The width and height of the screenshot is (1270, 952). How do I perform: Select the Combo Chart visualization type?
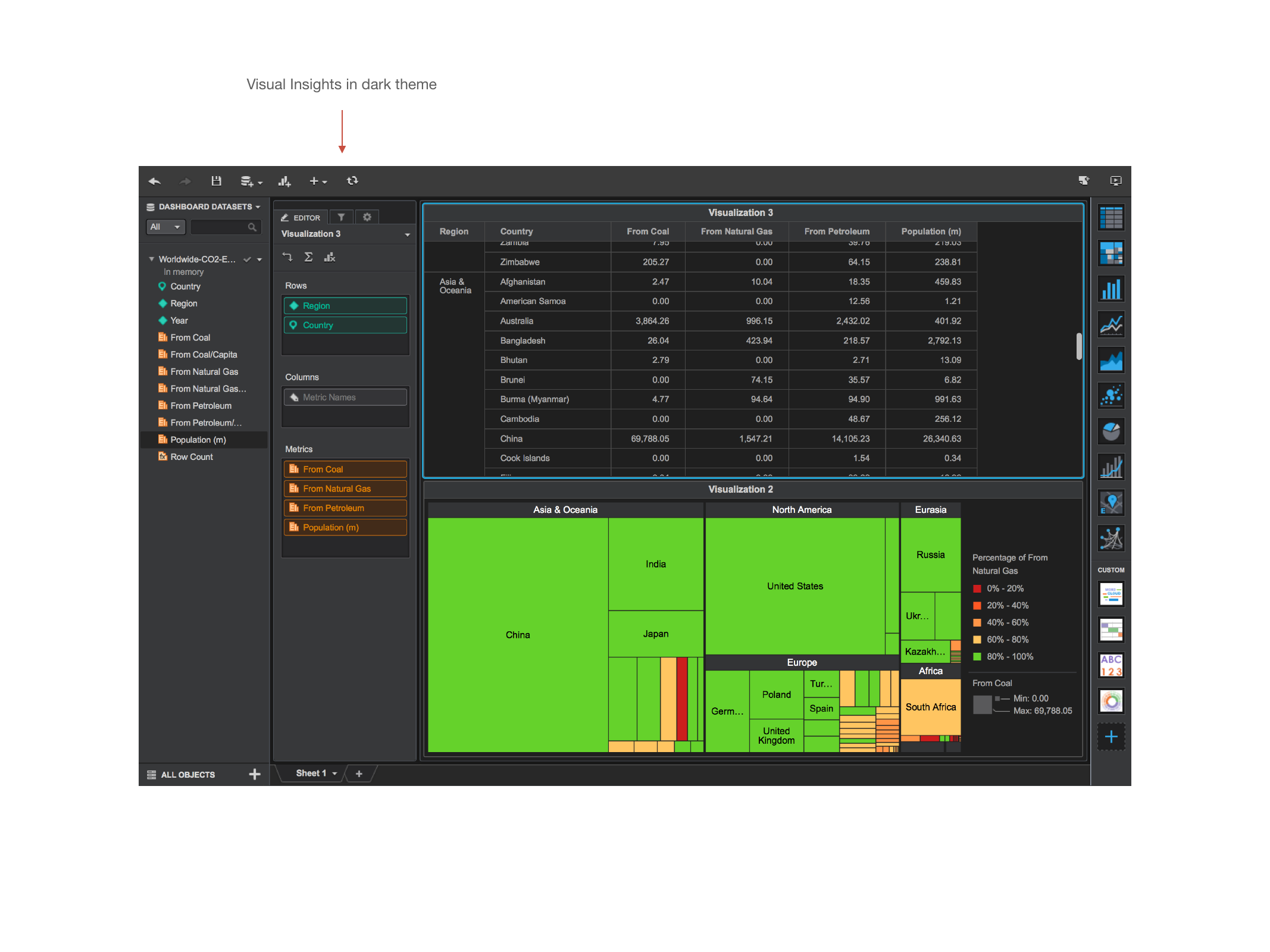click(1111, 467)
